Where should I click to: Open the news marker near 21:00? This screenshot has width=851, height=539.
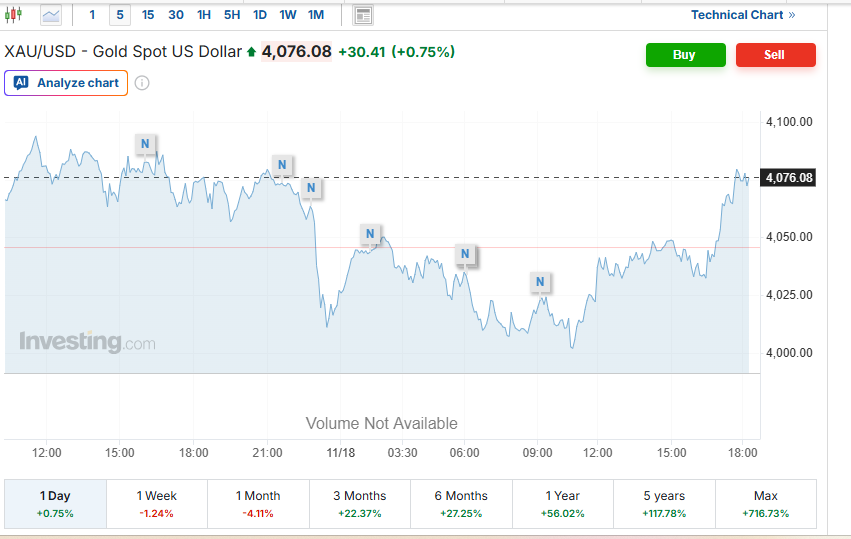click(x=282, y=165)
